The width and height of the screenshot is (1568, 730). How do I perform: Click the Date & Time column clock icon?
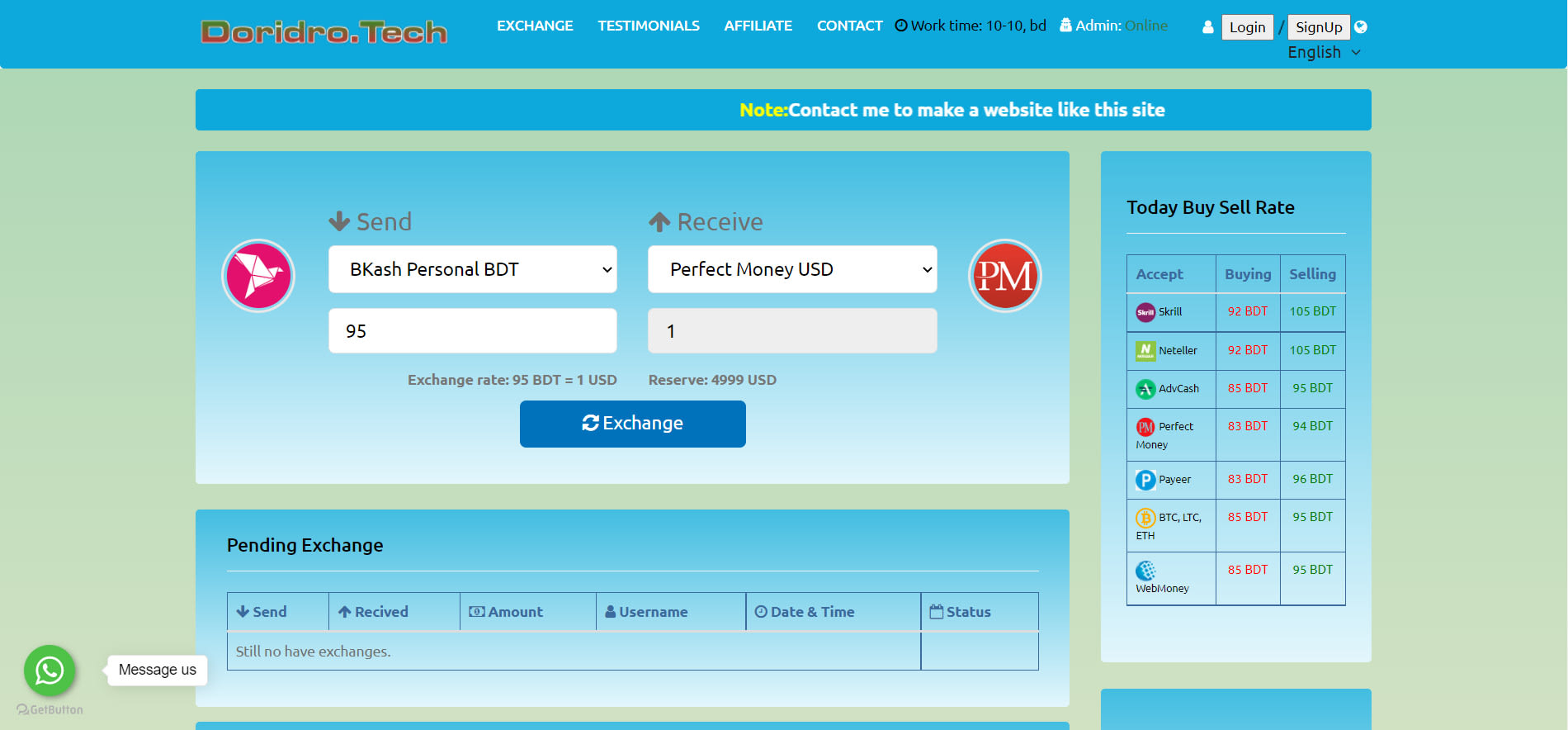[761, 612]
